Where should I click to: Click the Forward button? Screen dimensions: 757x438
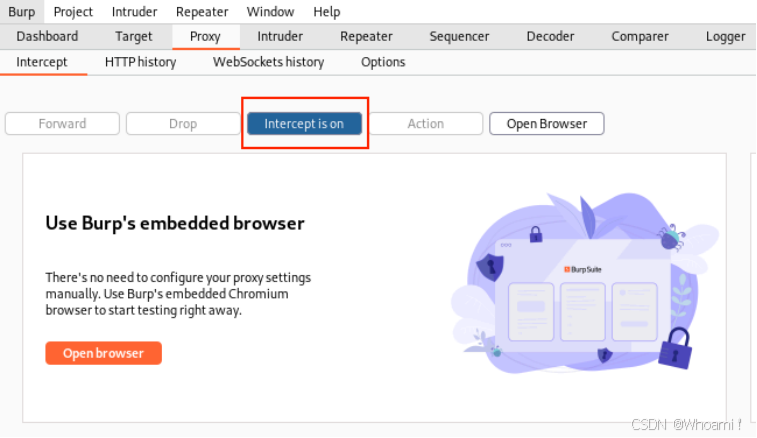(62, 124)
